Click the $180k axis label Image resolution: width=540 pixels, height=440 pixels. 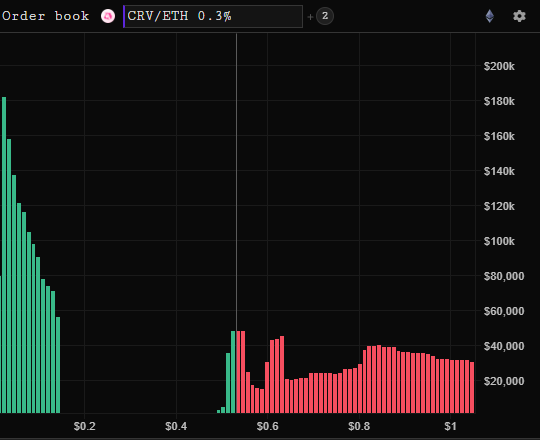(x=499, y=101)
